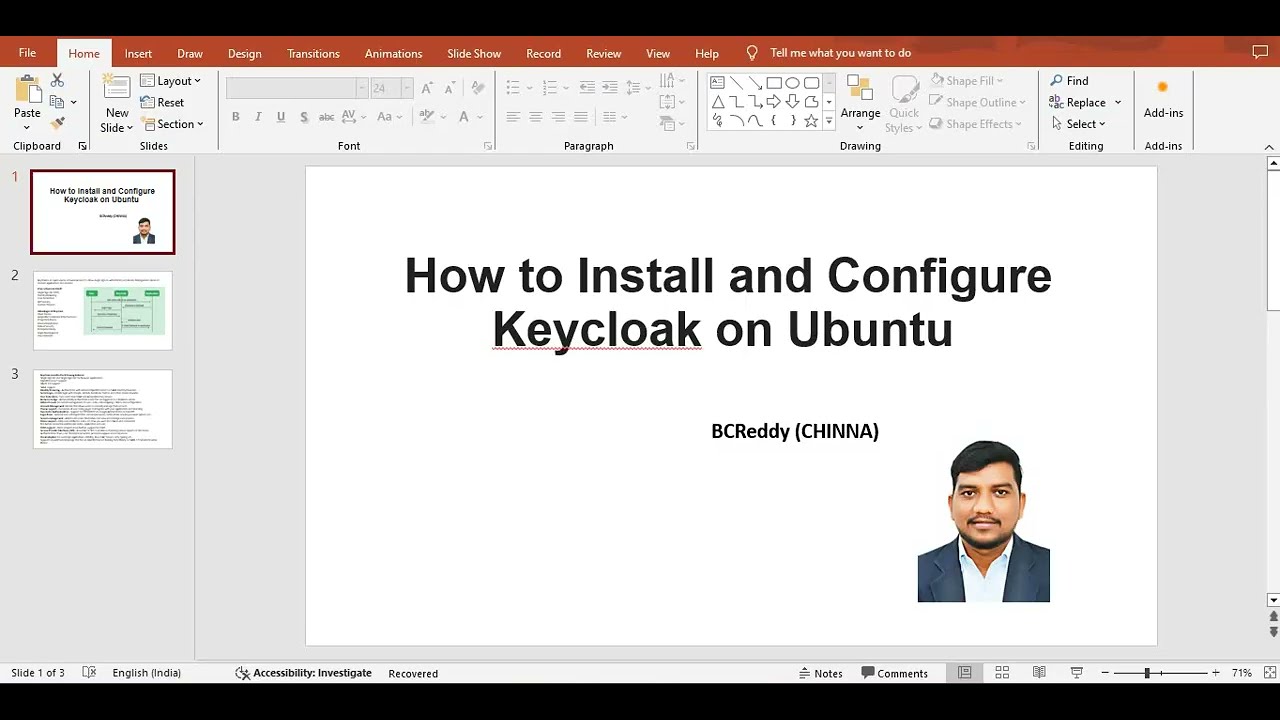Open Quick Styles gallery
The width and height of the screenshot is (1280, 720).
904,104
